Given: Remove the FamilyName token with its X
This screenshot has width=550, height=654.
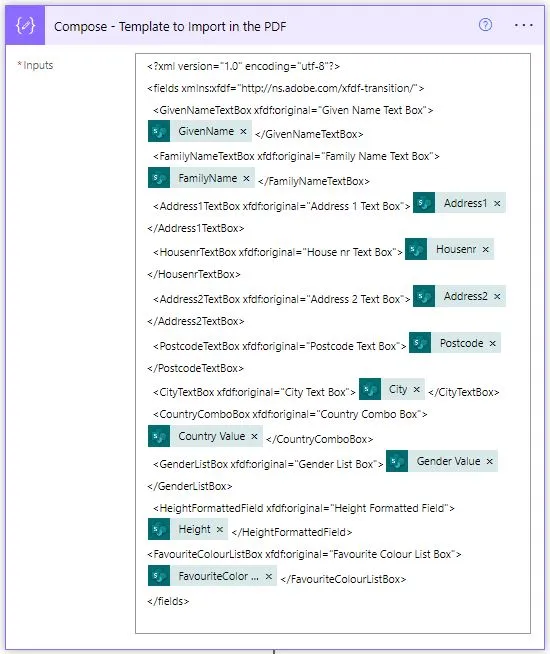Looking at the screenshot, I should coord(246,179).
